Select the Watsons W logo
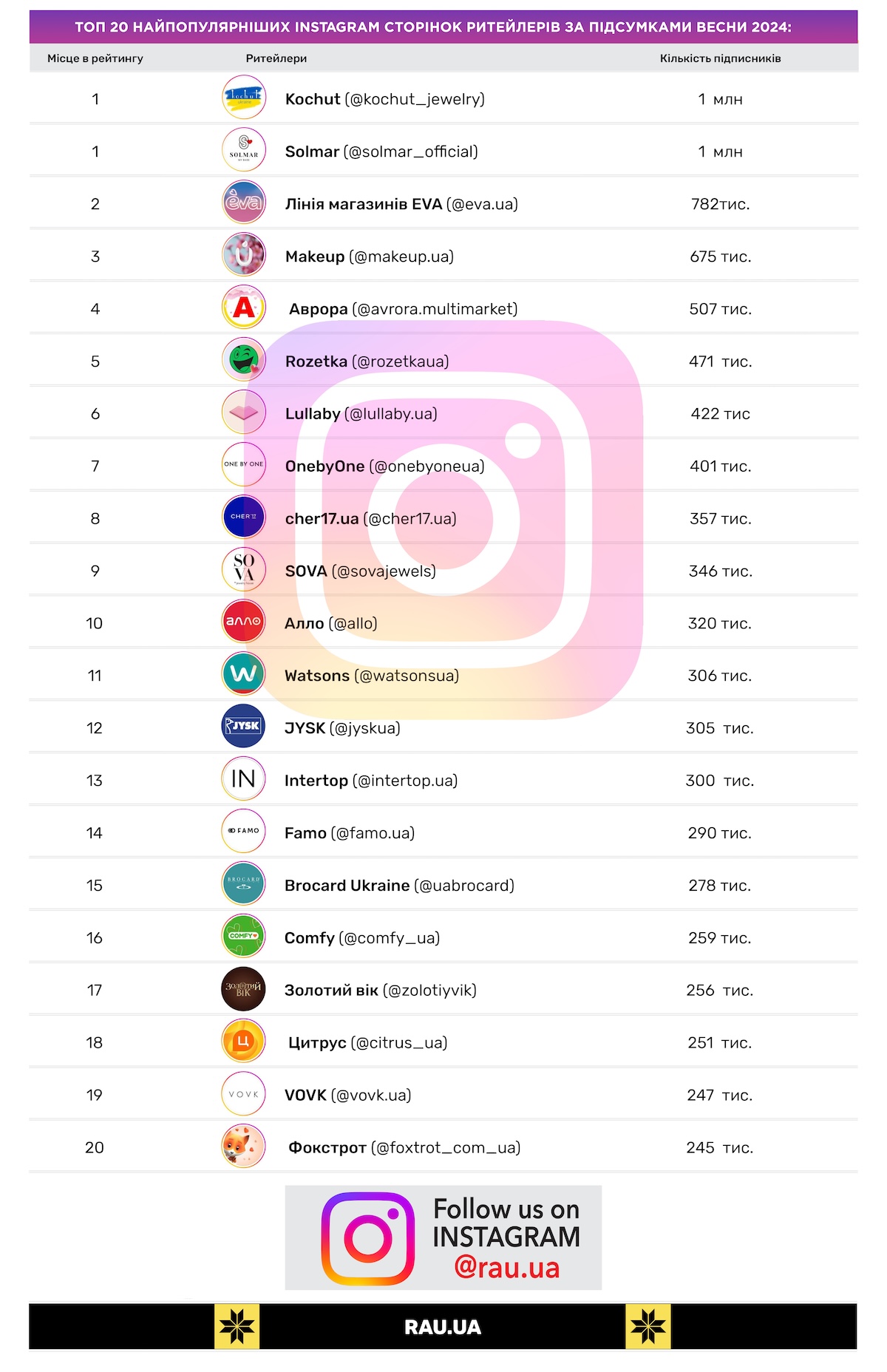 243,674
